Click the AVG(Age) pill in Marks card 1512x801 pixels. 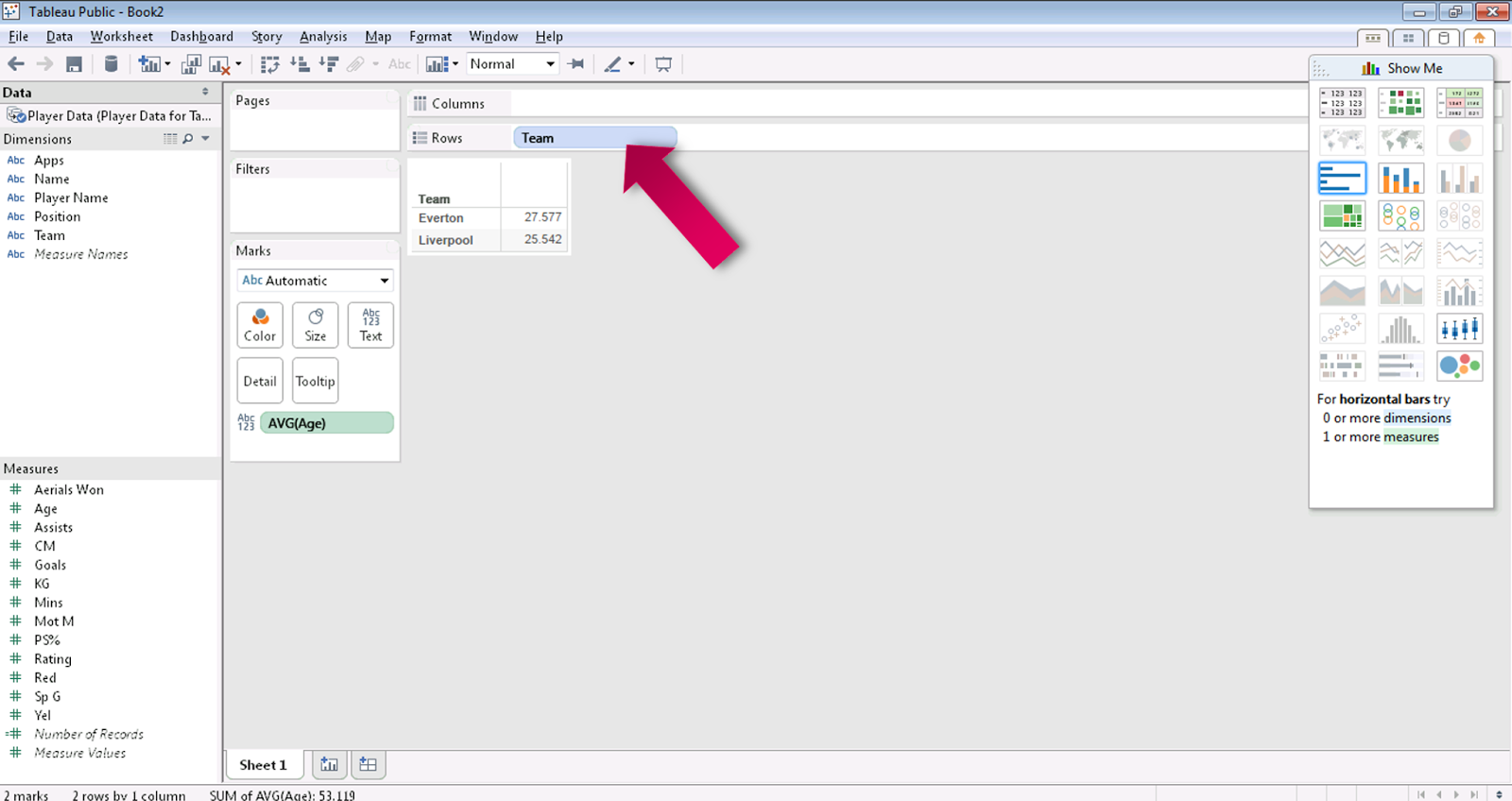(326, 422)
